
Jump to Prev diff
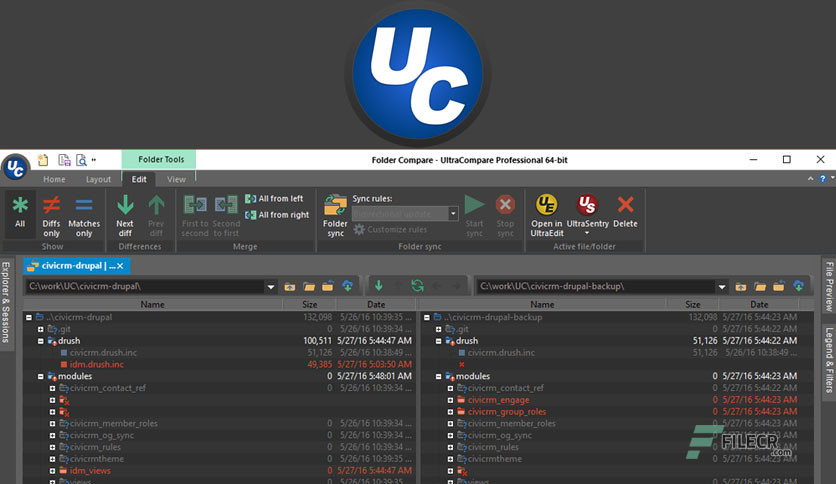tap(156, 214)
